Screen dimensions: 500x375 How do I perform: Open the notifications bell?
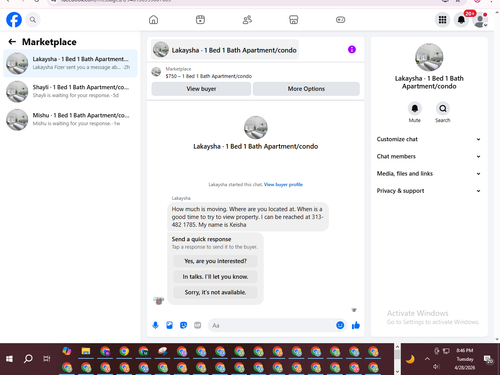point(461,20)
